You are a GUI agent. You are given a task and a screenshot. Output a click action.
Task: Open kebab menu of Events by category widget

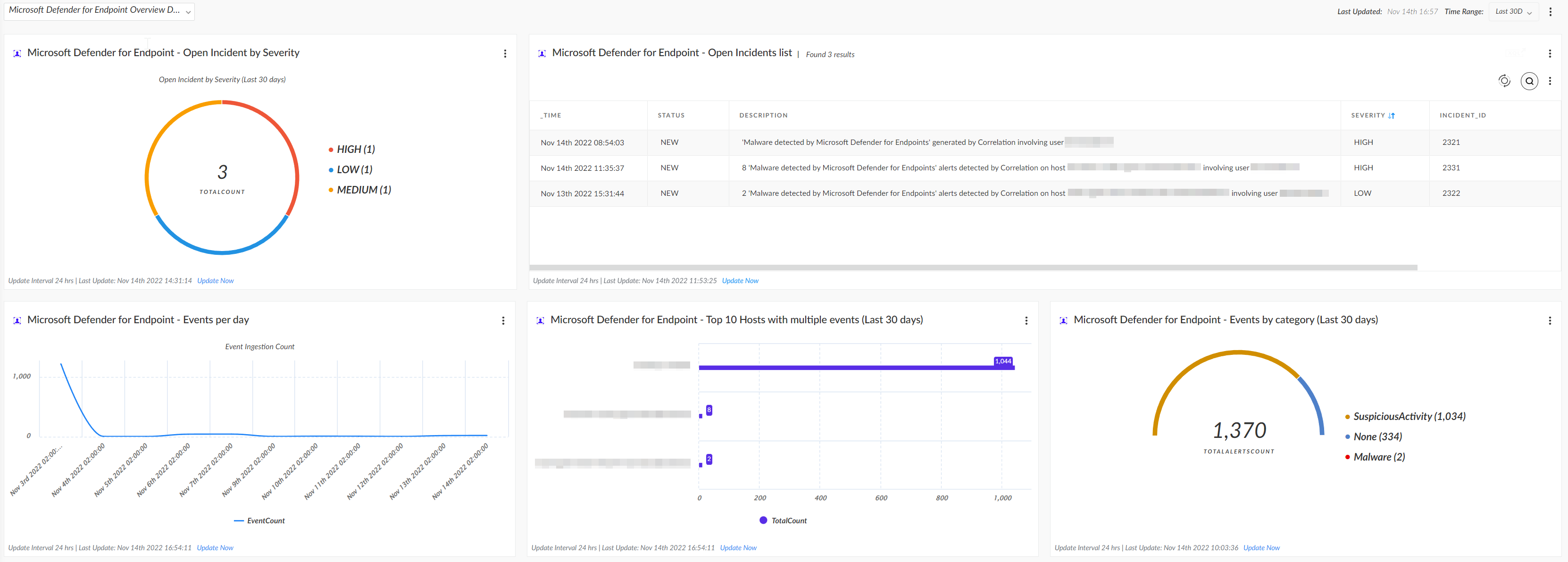click(x=1550, y=321)
